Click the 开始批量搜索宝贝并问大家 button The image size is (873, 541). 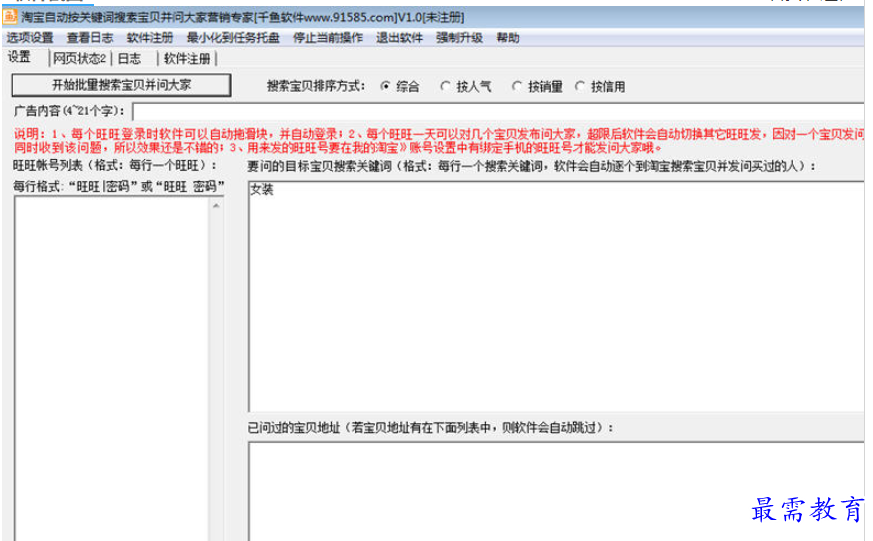(121, 85)
